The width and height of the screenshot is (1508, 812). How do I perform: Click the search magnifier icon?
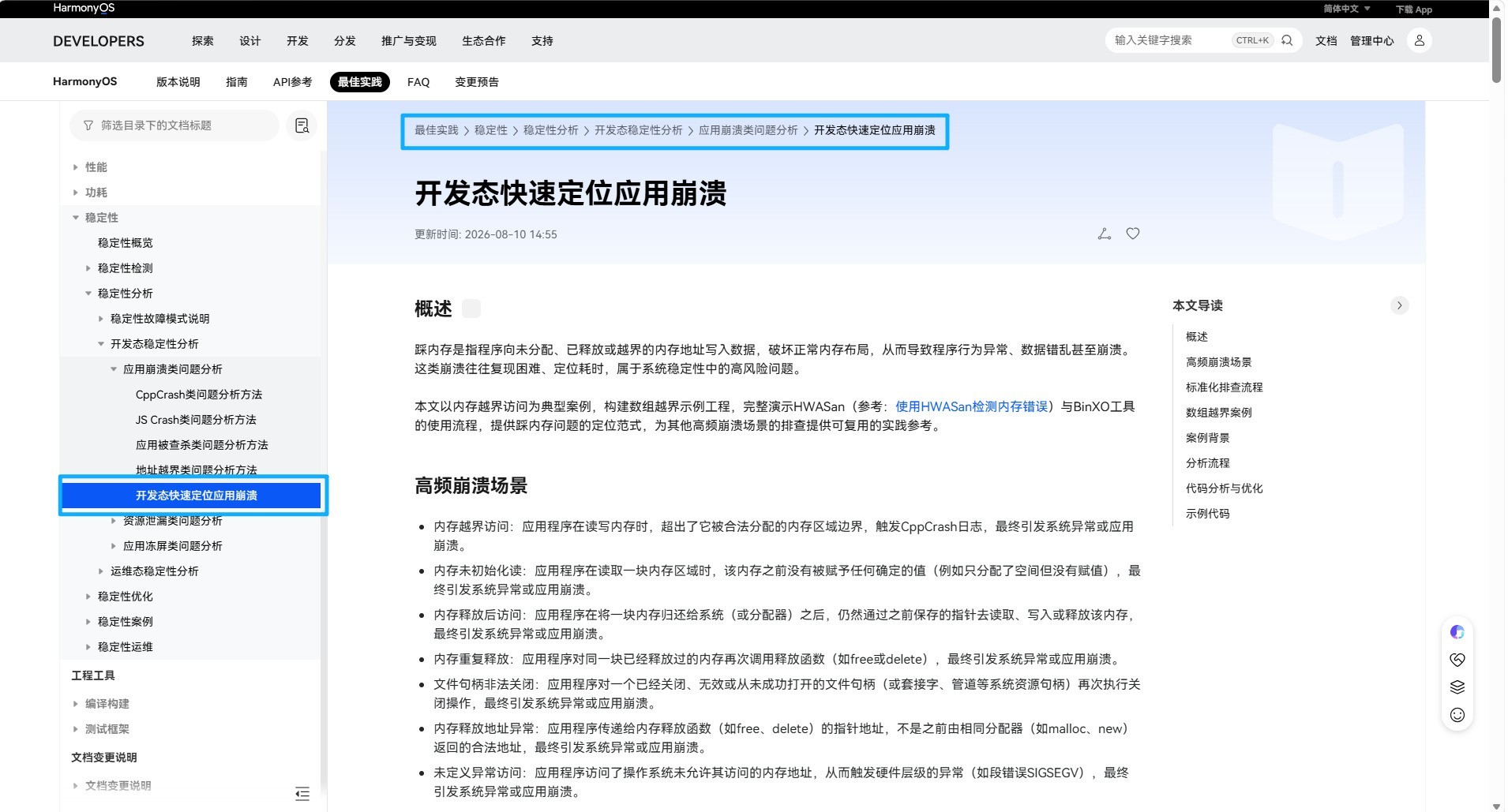click(x=1287, y=40)
